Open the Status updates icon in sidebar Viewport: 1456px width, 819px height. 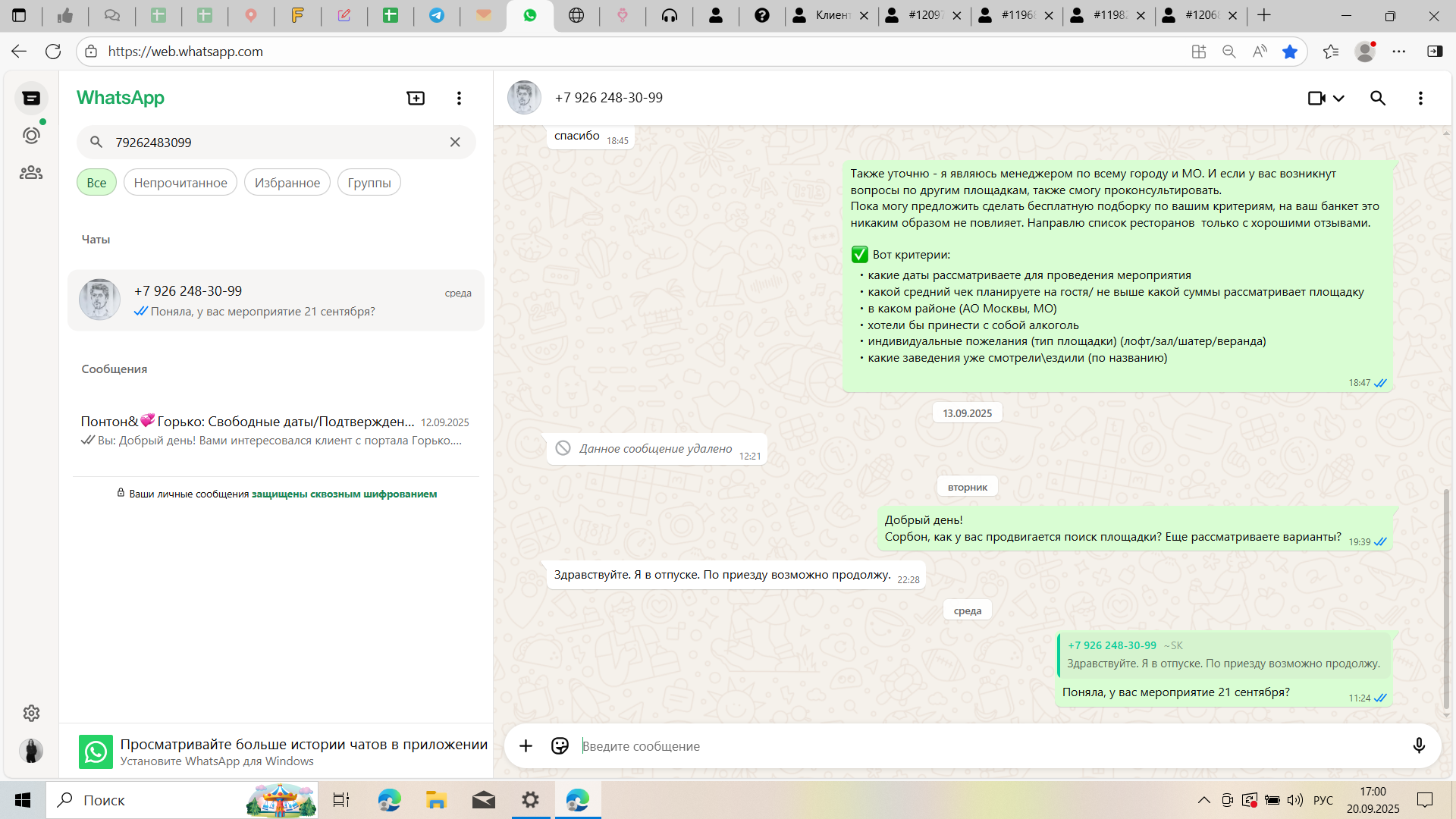tap(31, 135)
